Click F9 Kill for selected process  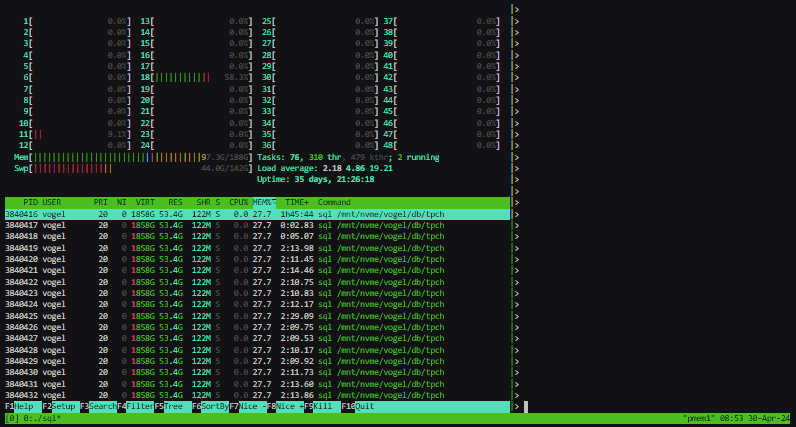click(322, 406)
